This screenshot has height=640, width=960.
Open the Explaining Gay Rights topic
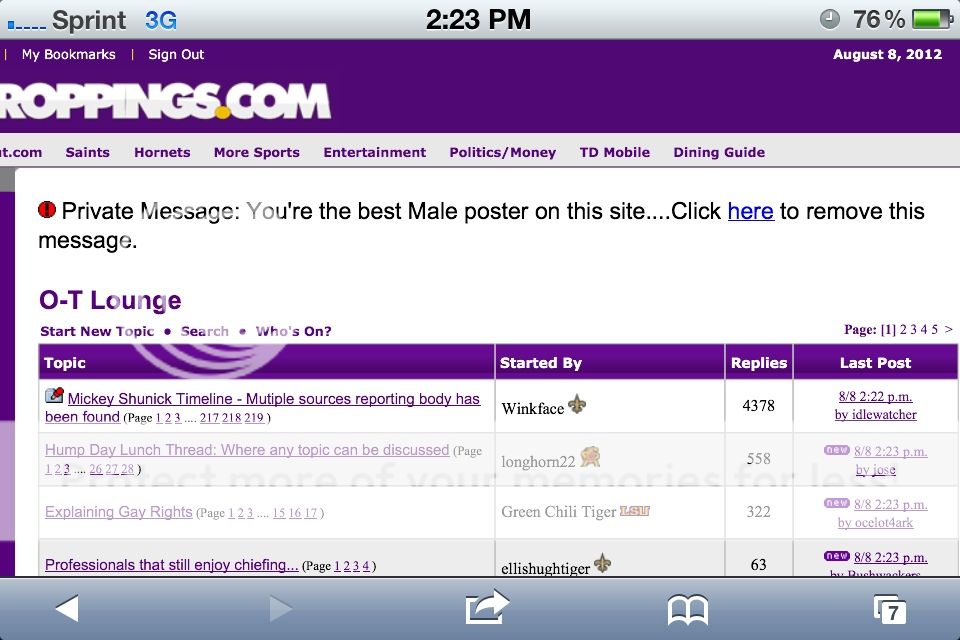pos(119,512)
